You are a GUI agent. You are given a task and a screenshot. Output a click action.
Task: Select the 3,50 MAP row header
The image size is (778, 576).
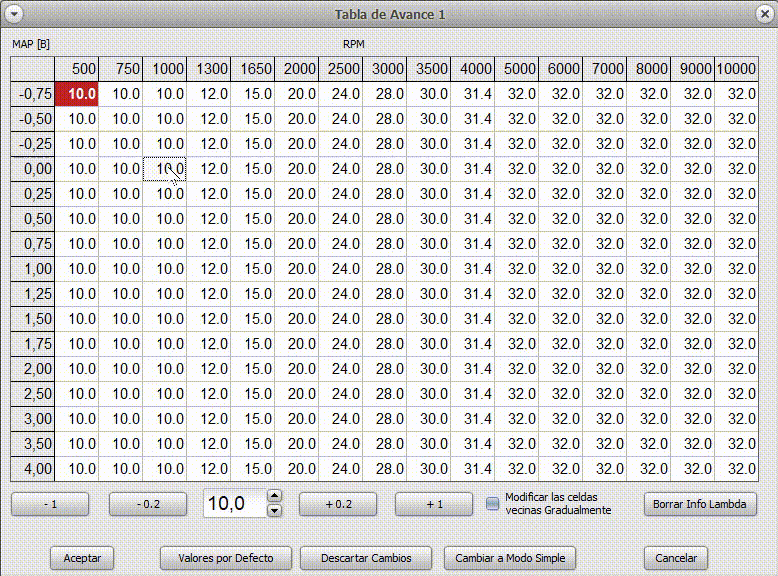(x=33, y=444)
